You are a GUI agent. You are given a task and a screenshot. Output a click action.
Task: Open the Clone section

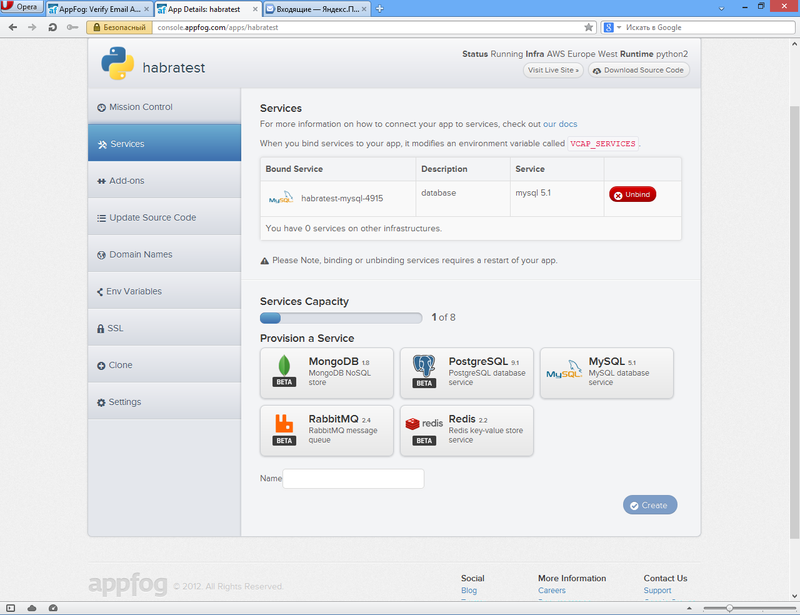(x=164, y=365)
